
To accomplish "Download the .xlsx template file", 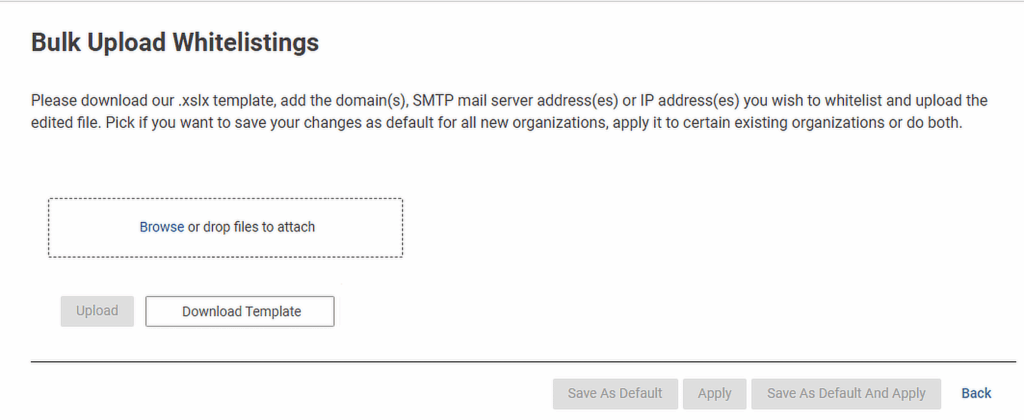I will pos(240,311).
